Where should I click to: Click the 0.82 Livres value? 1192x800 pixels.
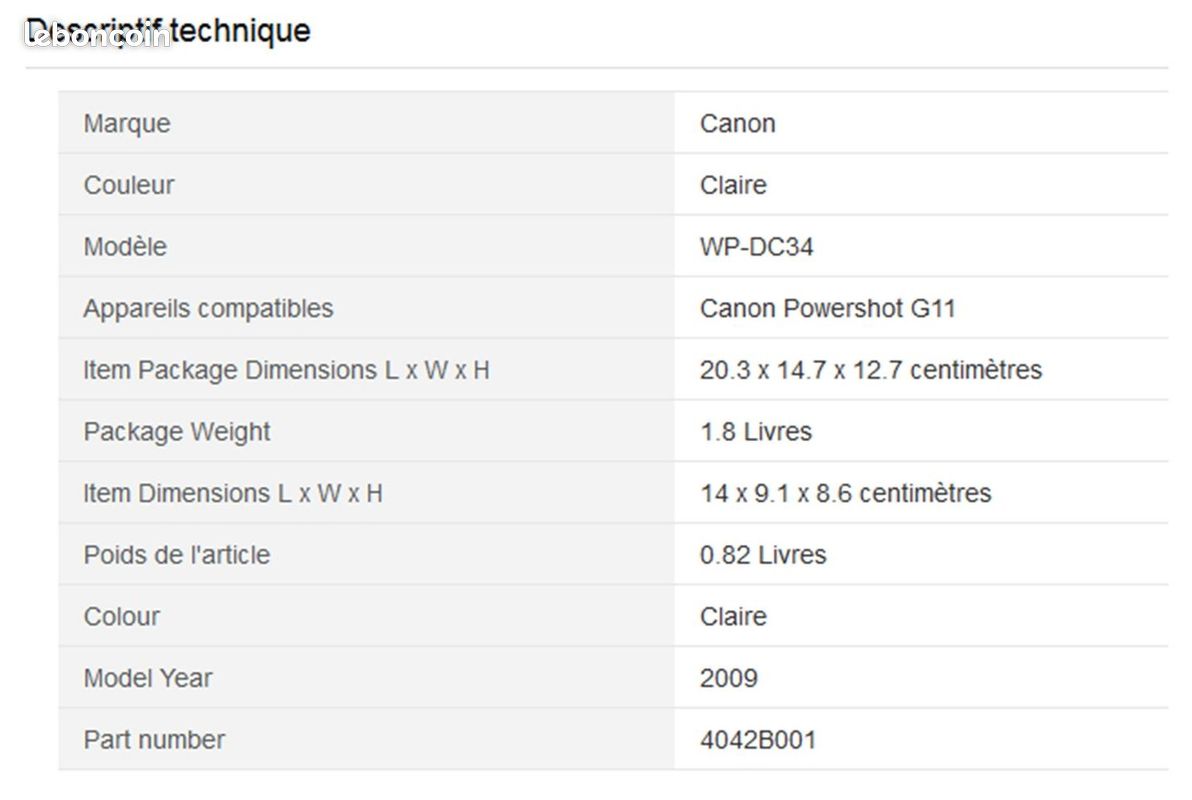coord(762,554)
